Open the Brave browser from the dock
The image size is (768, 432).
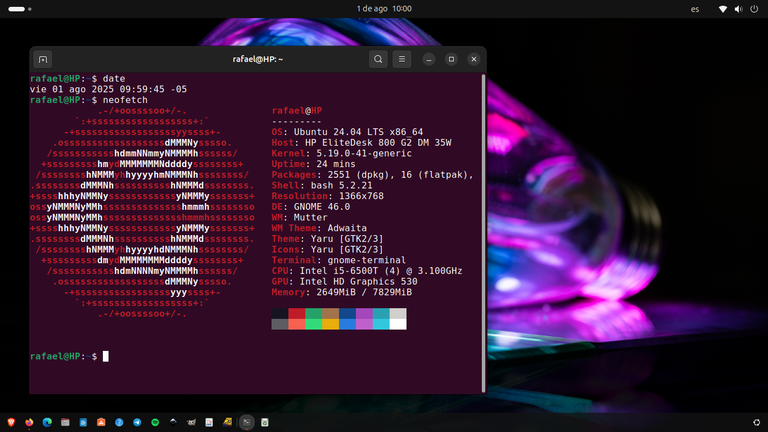pos(11,422)
